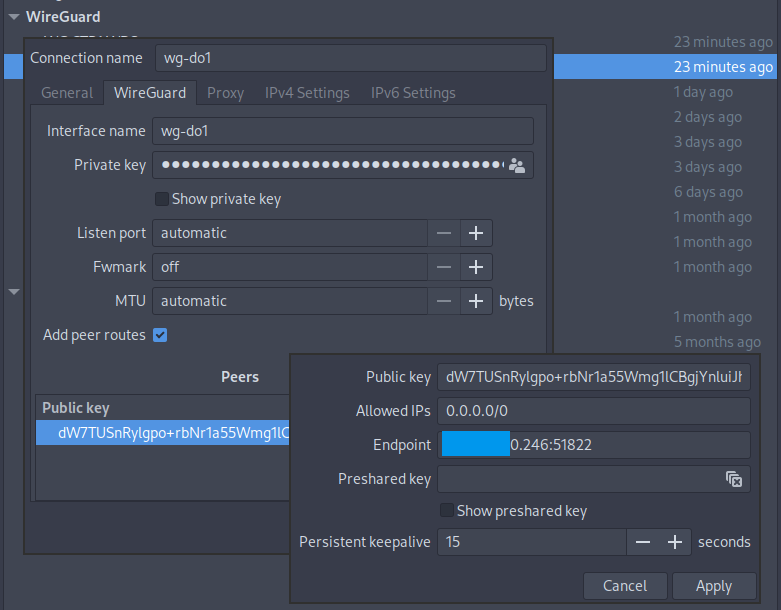This screenshot has height=610, width=781.
Task: Enable the Show private key checkbox
Action: tap(162, 199)
